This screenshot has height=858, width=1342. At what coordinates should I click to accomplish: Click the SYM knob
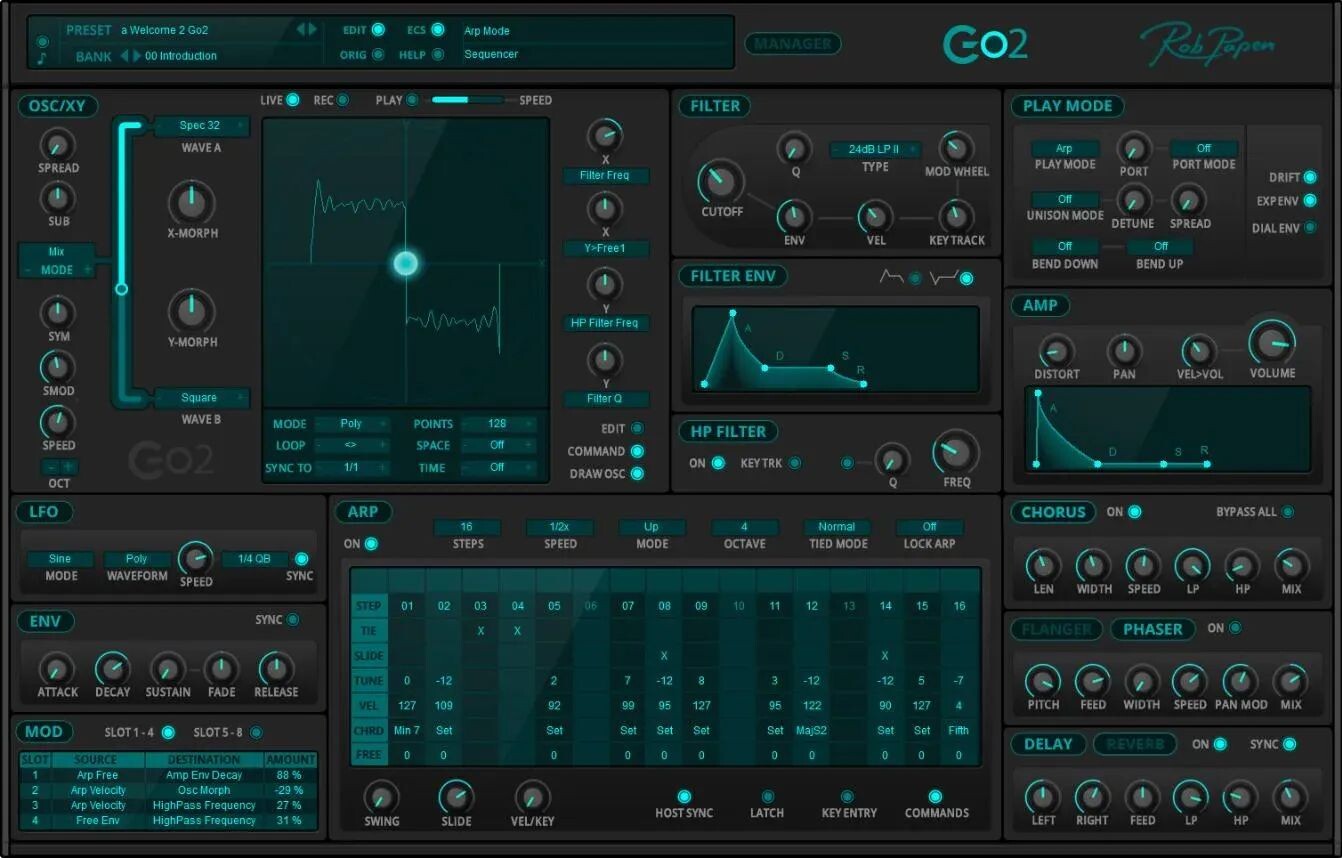pos(58,313)
